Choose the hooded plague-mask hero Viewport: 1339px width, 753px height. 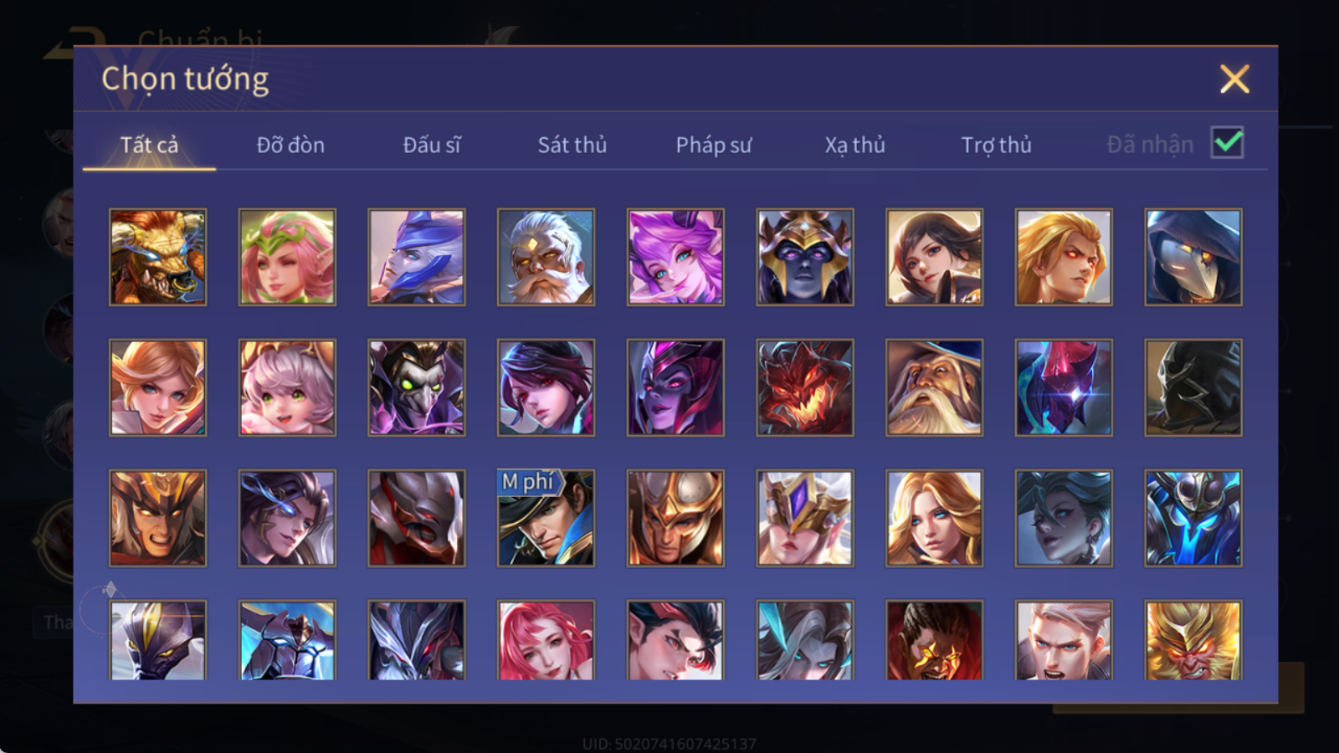[x=1194, y=257]
